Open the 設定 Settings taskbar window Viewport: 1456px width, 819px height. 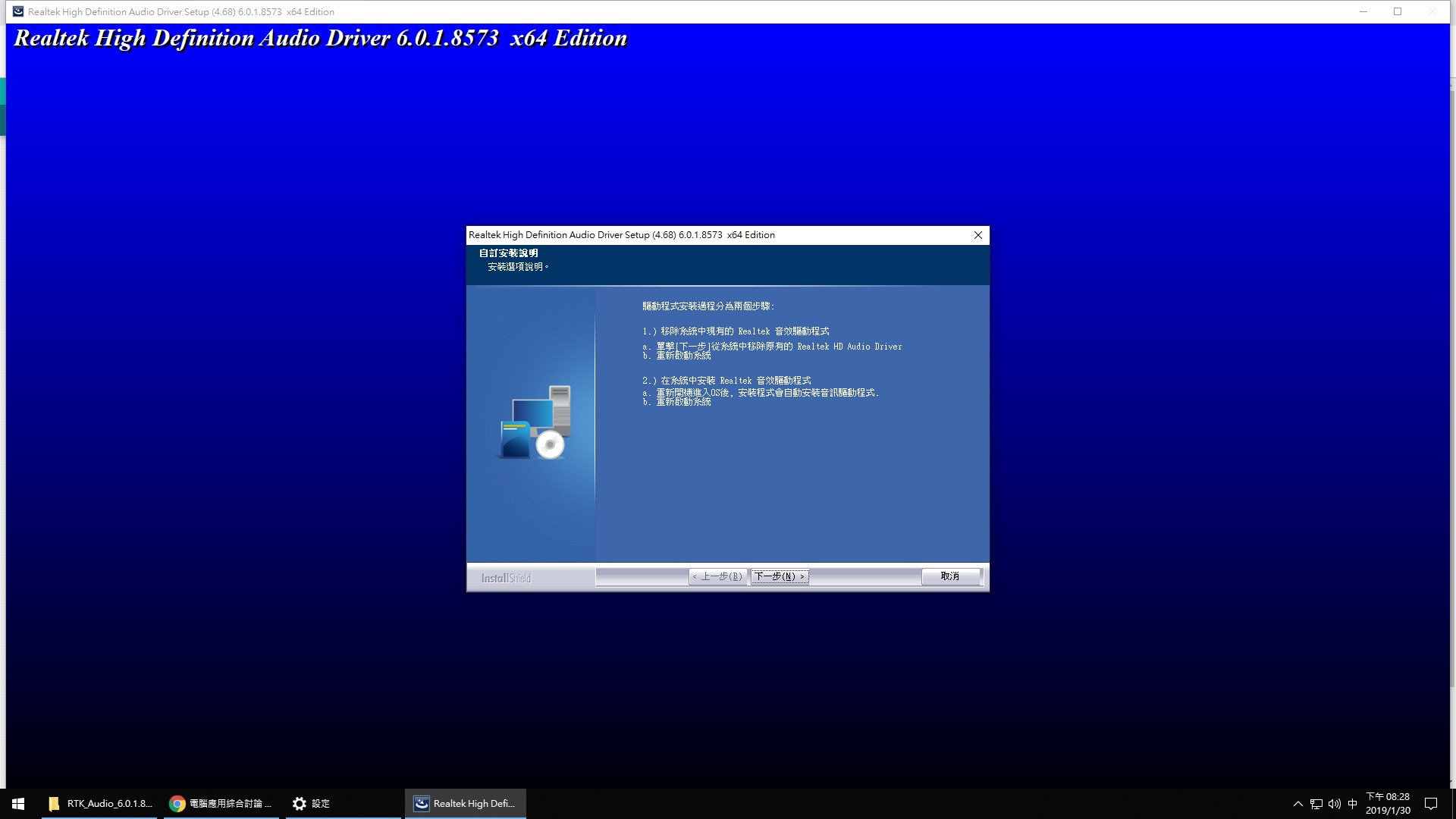click(343, 804)
